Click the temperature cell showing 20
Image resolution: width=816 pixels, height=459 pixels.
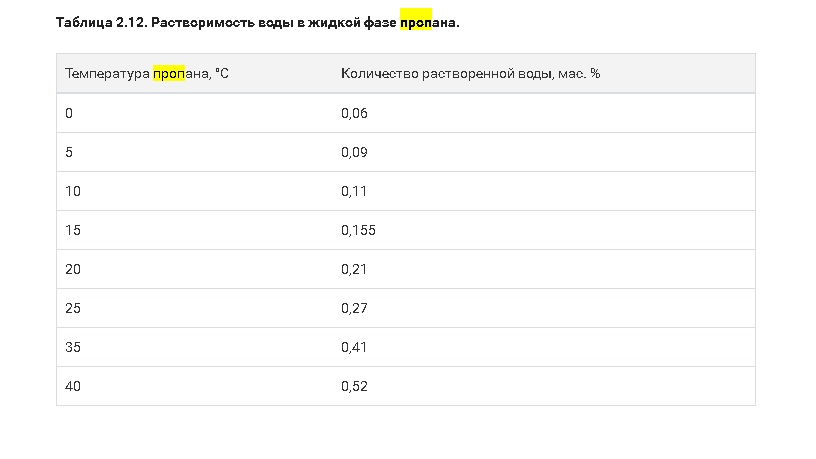point(73,269)
